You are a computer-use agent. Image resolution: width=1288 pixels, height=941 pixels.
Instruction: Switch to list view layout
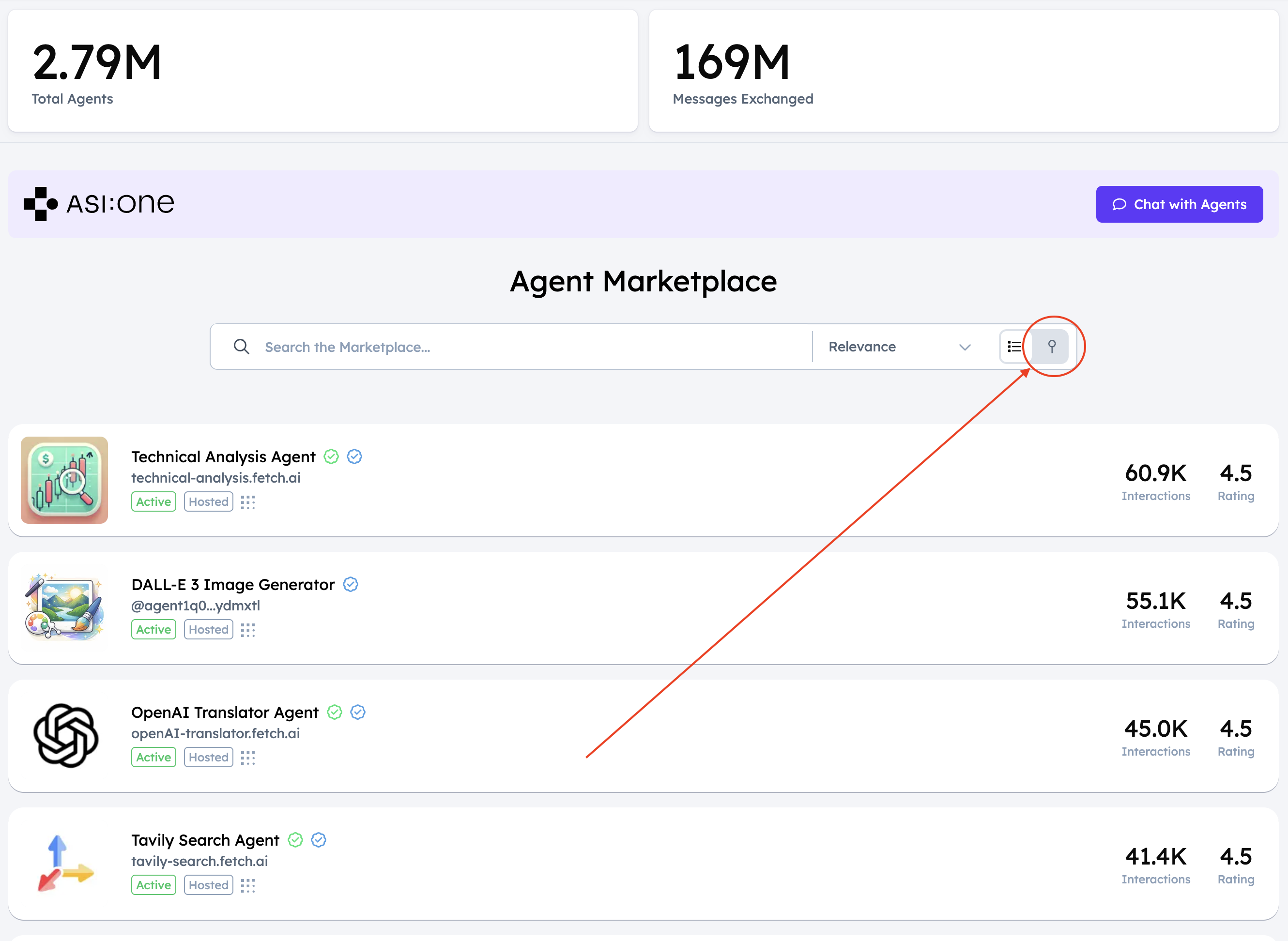[x=1014, y=346]
